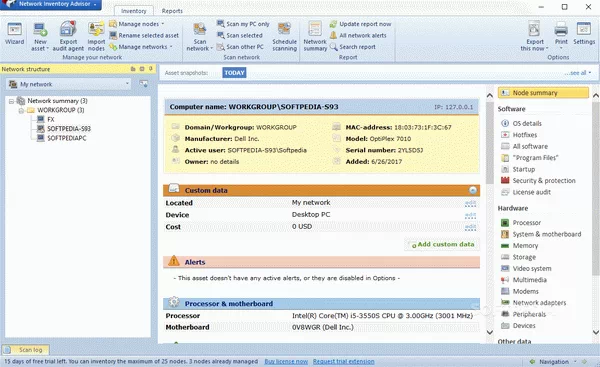Click Search report
600x367 pixels.
353,47
